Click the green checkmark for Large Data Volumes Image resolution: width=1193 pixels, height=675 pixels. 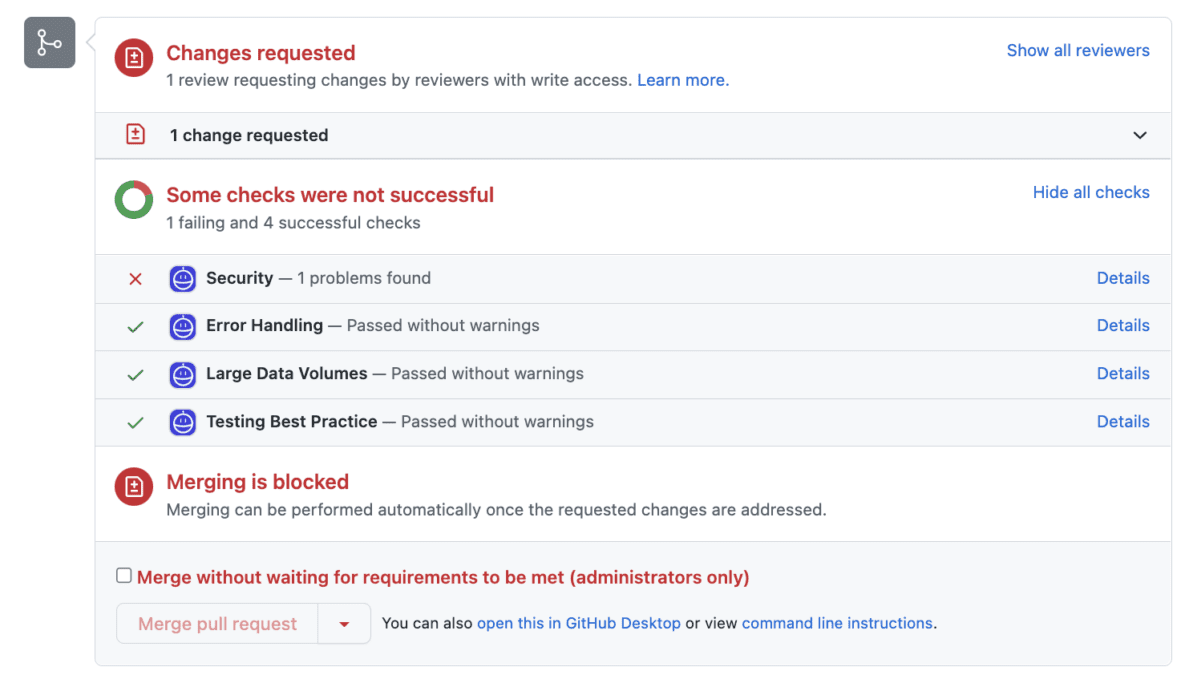135,375
